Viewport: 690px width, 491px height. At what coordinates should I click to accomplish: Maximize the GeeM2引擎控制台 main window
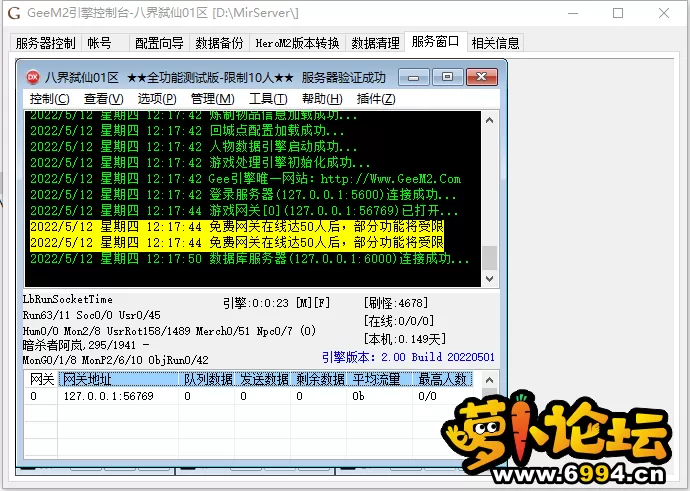618,13
